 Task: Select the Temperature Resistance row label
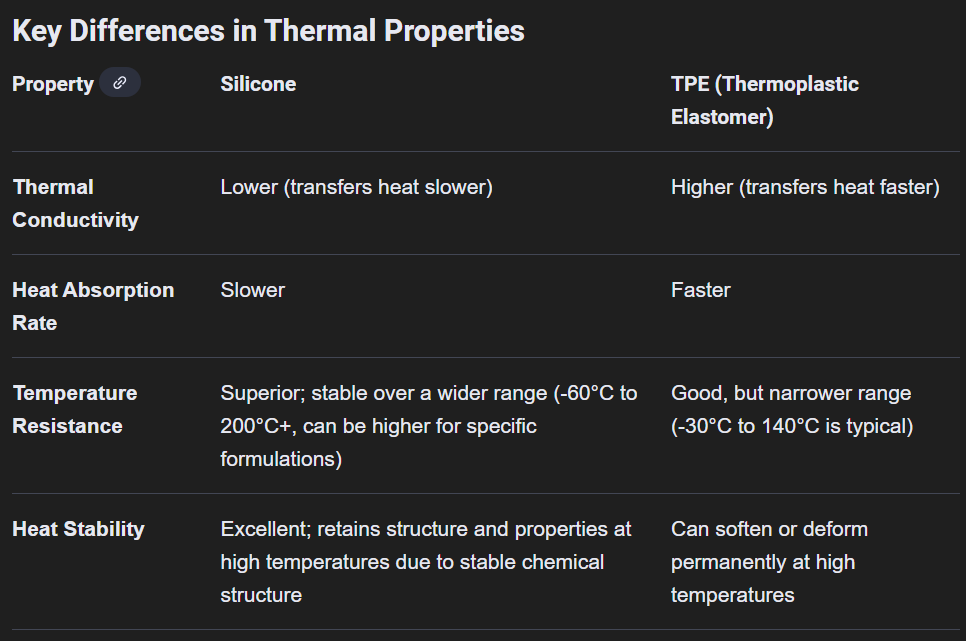(75, 409)
